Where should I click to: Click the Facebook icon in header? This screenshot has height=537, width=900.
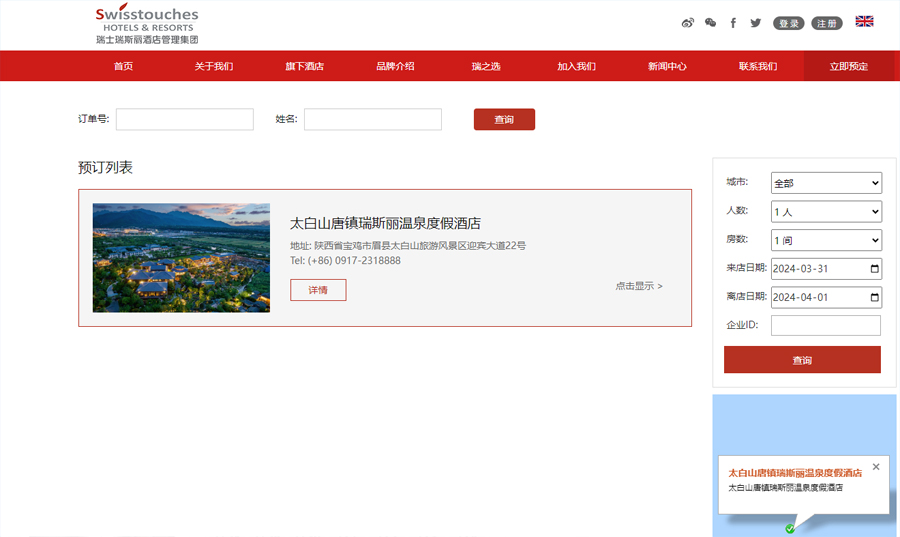(x=733, y=23)
